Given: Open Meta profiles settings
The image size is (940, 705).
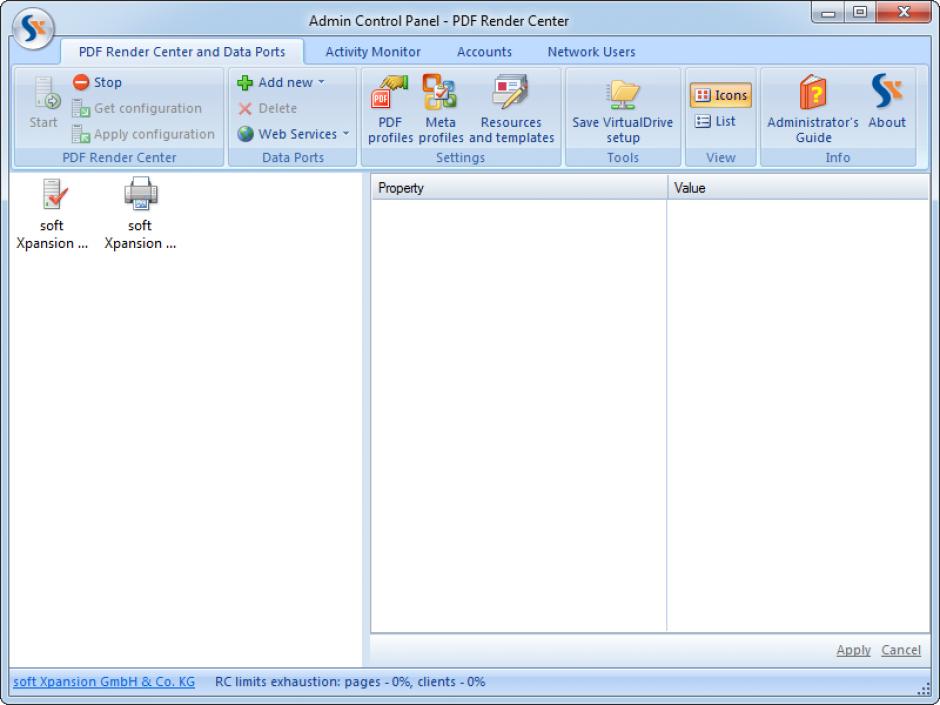Looking at the screenshot, I should click(440, 109).
